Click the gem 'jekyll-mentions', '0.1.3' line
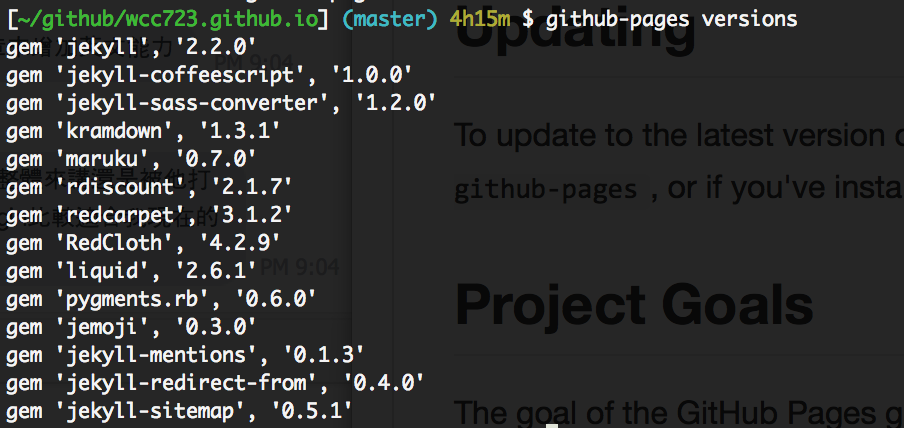The height and width of the screenshot is (428, 904). coord(185,355)
